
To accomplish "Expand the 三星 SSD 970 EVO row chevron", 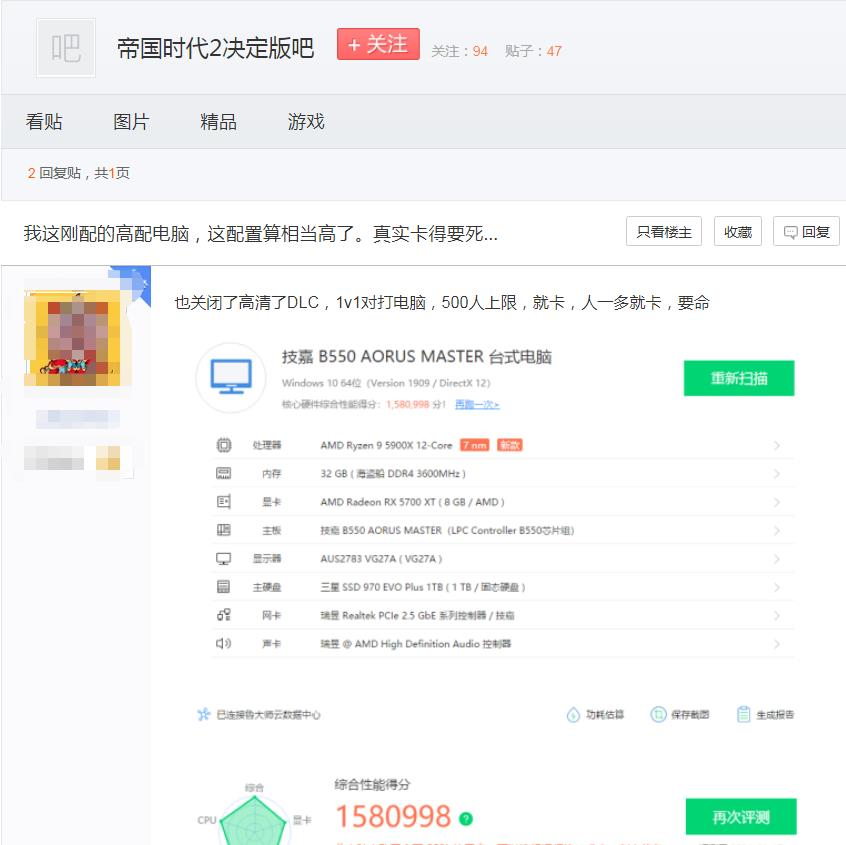I will click(776, 587).
